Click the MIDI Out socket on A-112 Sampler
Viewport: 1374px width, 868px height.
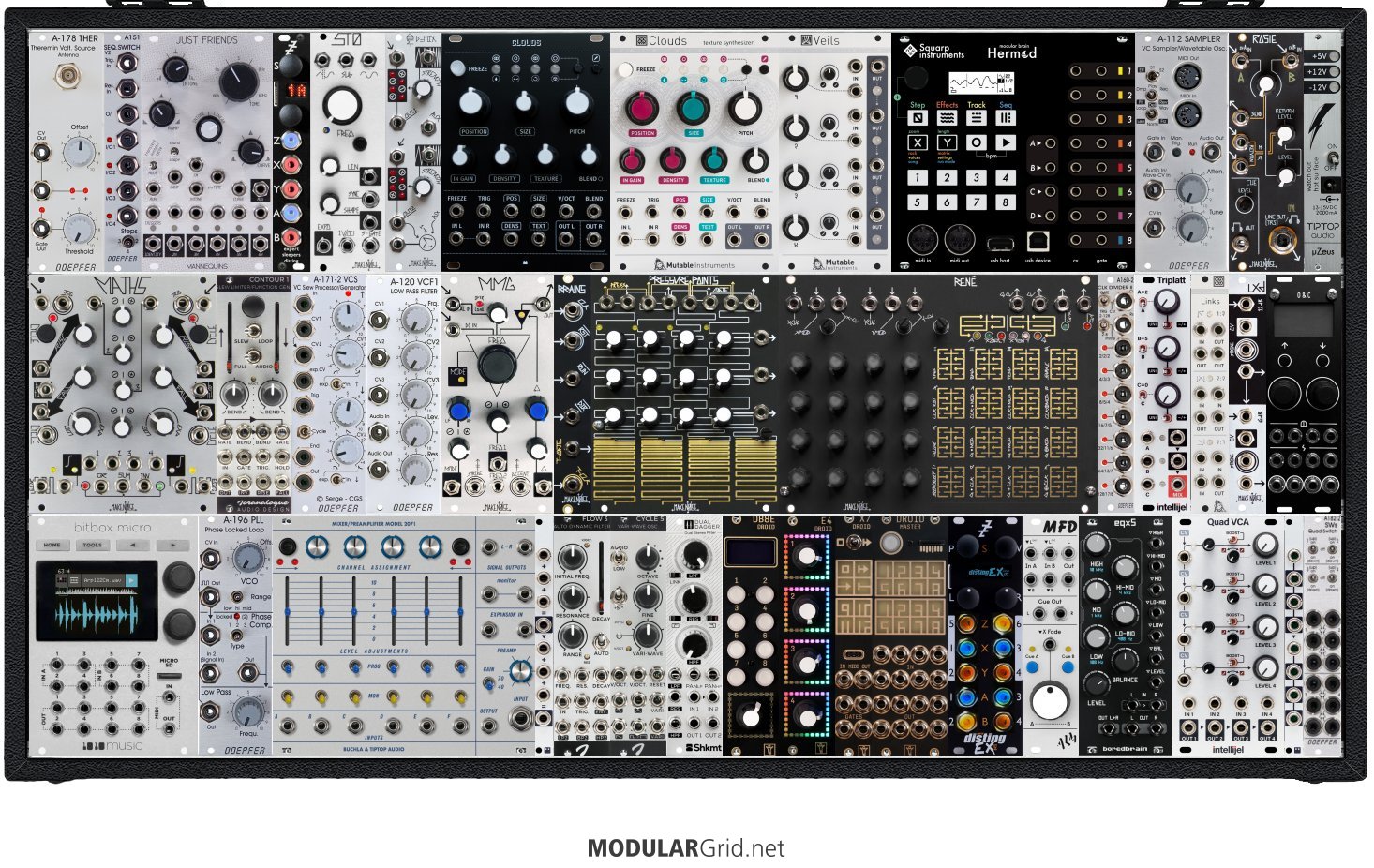[x=1188, y=74]
